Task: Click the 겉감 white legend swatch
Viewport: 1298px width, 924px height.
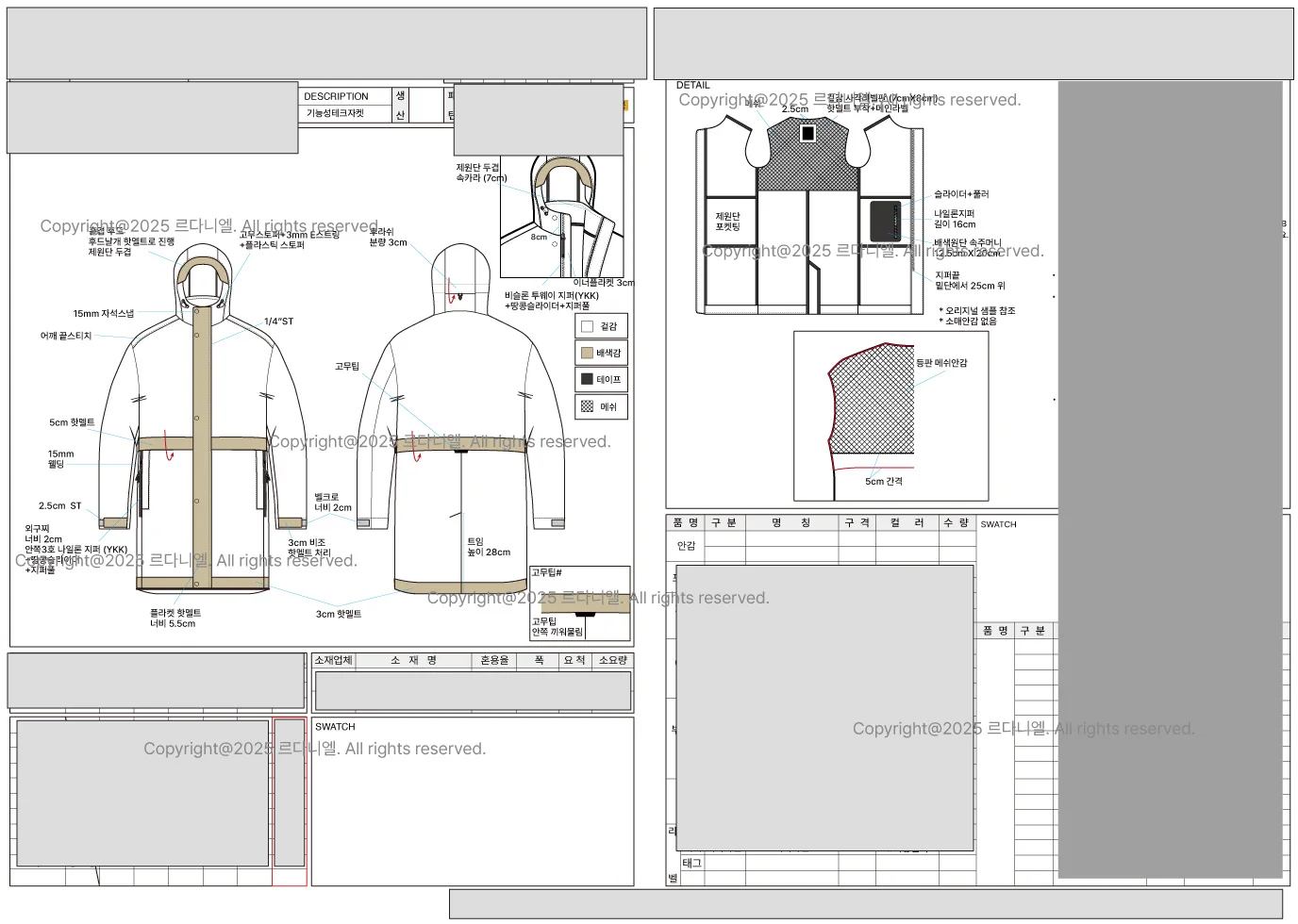Action: [587, 326]
